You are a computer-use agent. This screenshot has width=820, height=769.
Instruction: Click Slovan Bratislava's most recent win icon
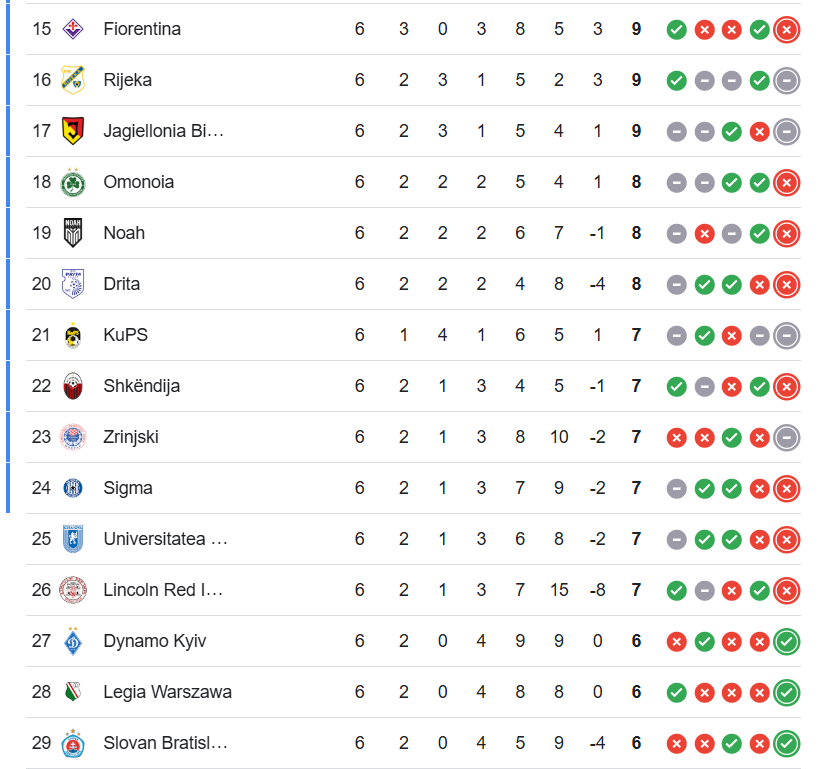point(787,743)
